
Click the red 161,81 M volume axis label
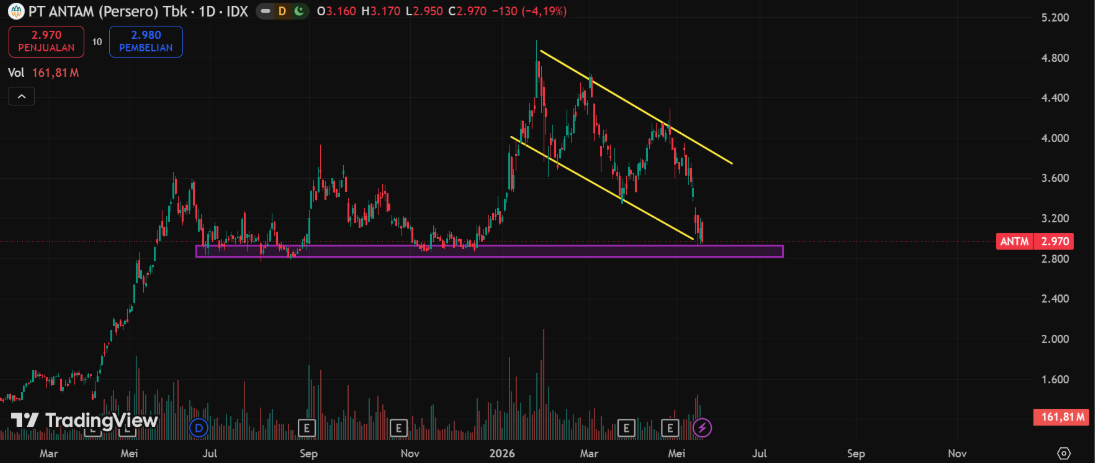[x=1059, y=418]
